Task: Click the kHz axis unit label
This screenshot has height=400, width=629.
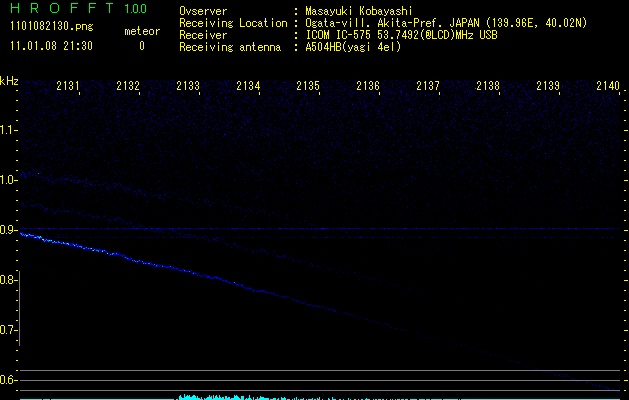Action: (x=9, y=81)
